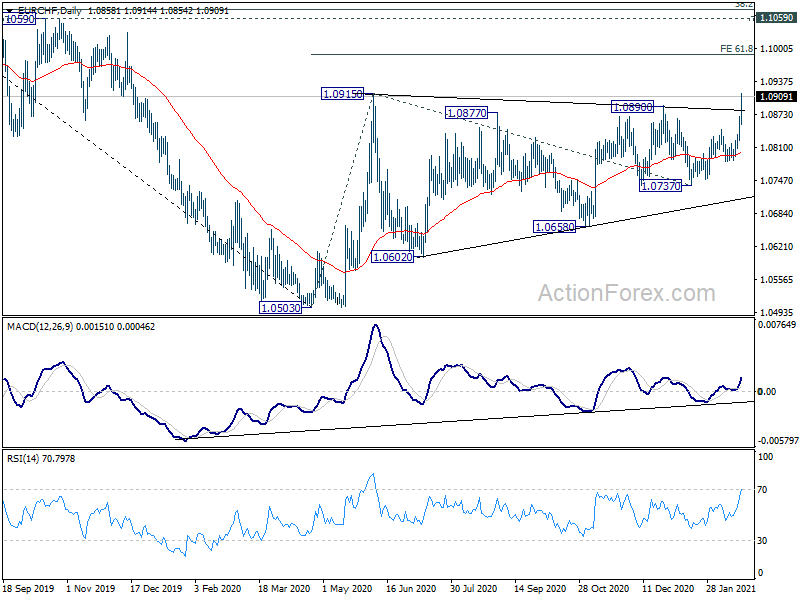
Task: Click the 18 Mar 2020 date label
Action: click(284, 588)
